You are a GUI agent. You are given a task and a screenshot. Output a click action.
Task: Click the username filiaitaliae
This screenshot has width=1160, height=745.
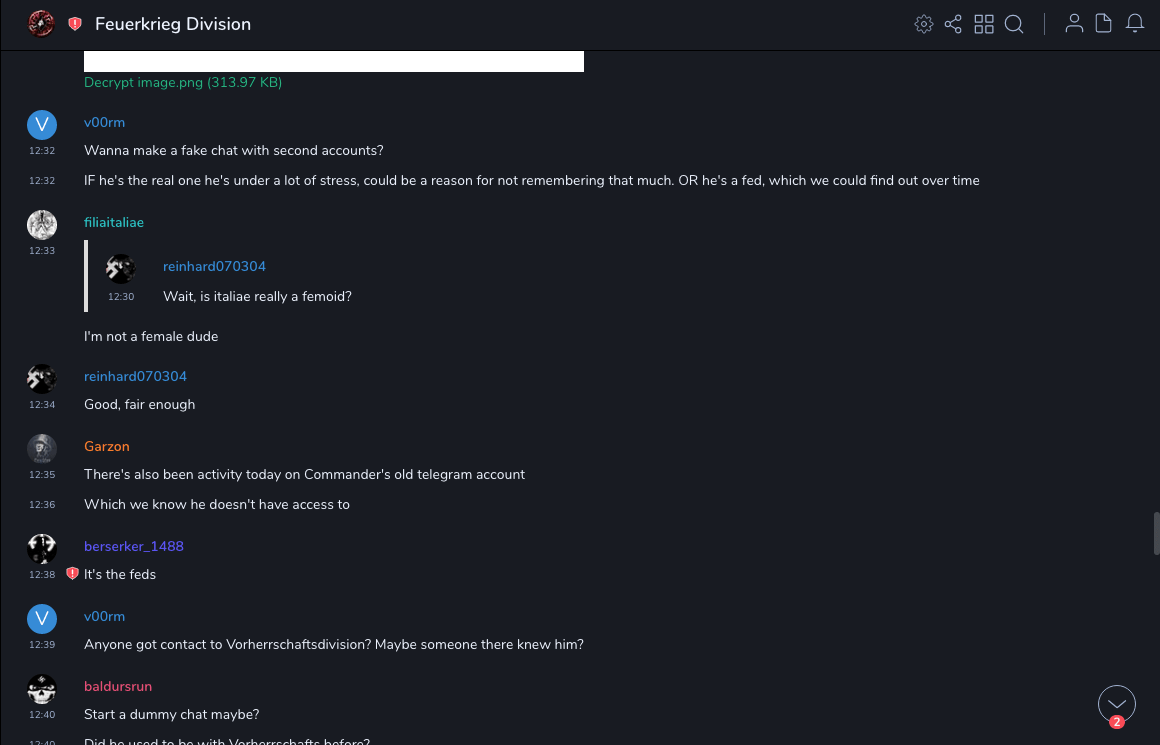(x=114, y=223)
